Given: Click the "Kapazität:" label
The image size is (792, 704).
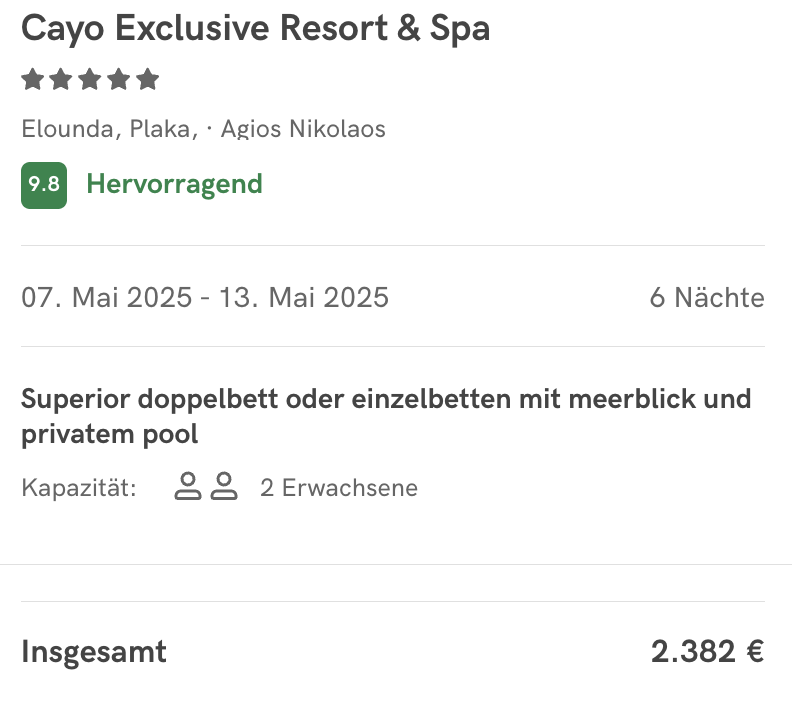Looking at the screenshot, I should (79, 488).
